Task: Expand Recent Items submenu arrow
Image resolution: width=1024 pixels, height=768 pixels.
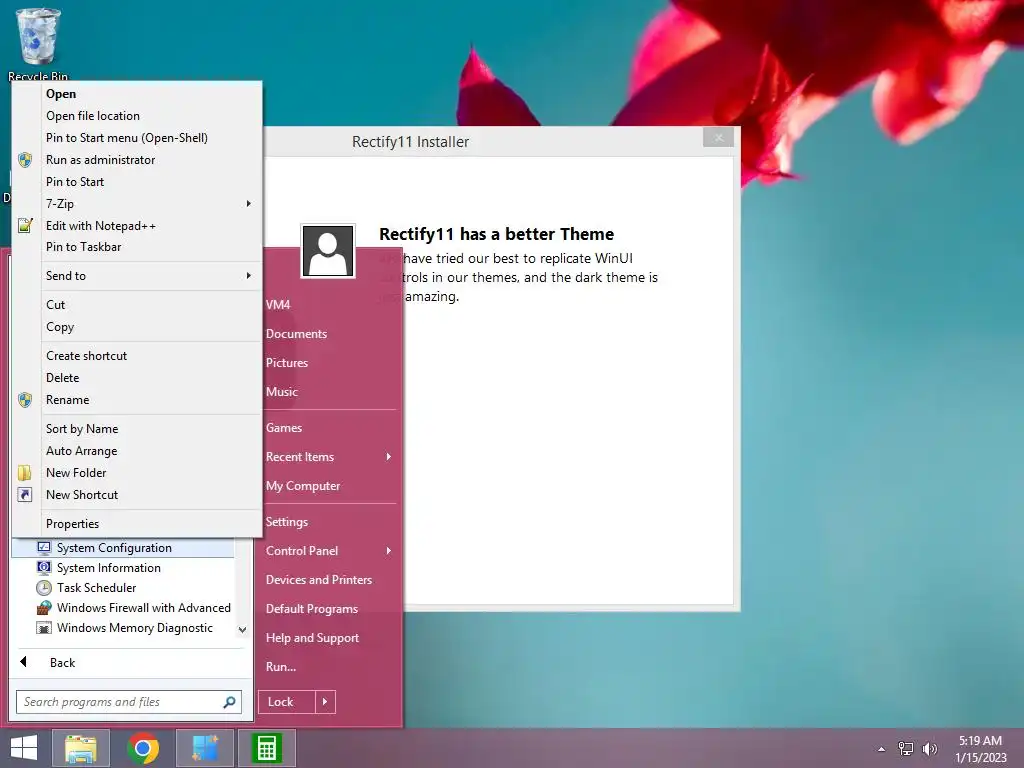Action: pos(389,456)
